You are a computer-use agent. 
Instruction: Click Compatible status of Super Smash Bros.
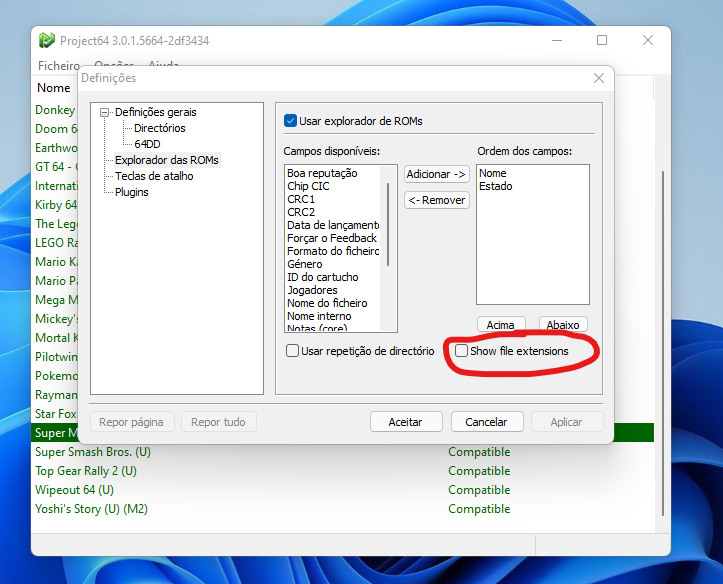479,452
